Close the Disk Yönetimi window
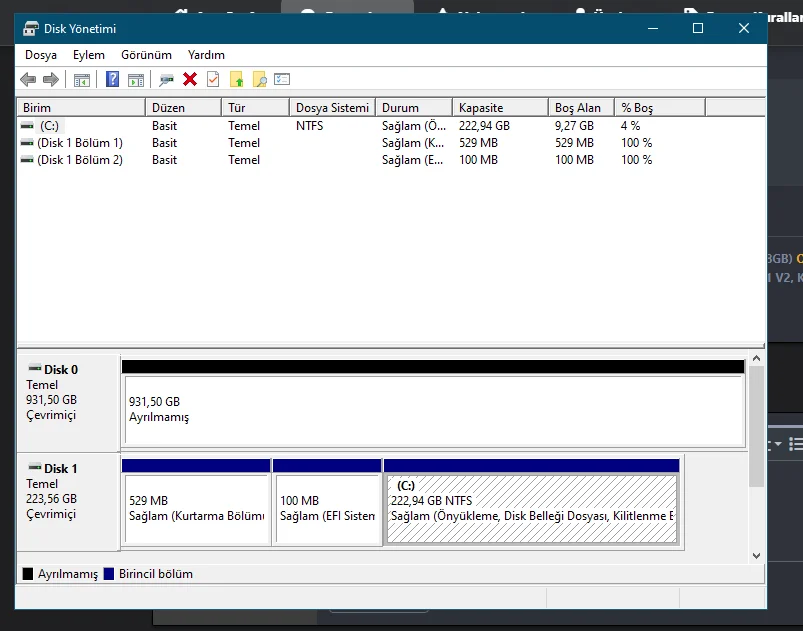Screen dimensions: 803x631 tap(744, 29)
